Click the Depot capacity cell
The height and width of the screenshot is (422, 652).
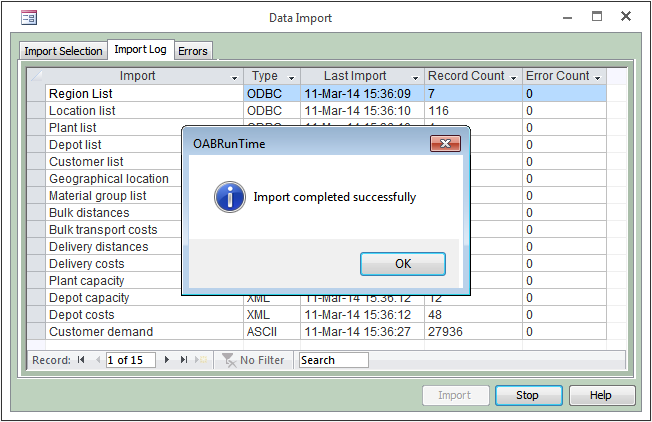(x=114, y=298)
